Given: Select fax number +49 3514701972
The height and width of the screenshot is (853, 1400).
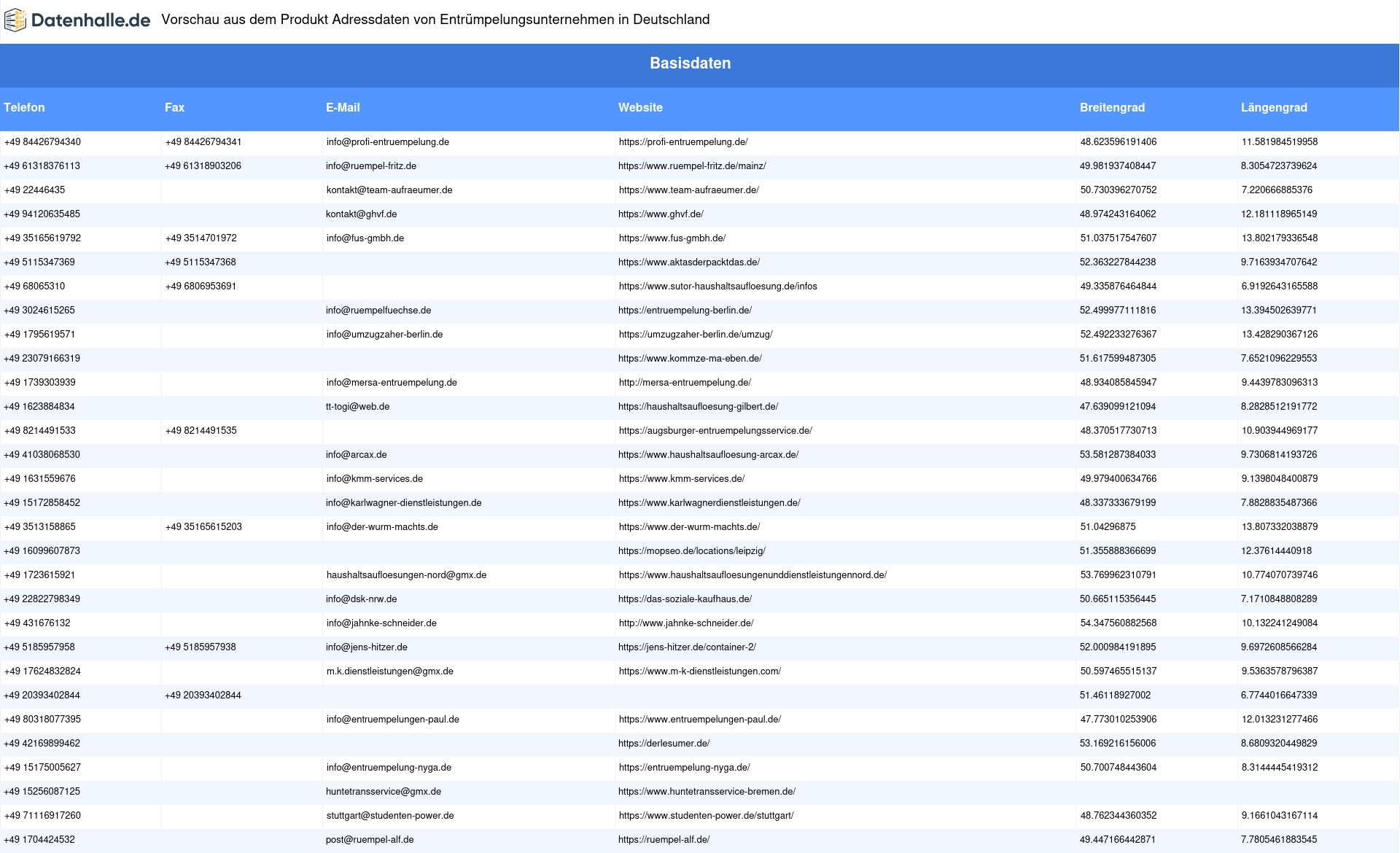Looking at the screenshot, I should (201, 238).
